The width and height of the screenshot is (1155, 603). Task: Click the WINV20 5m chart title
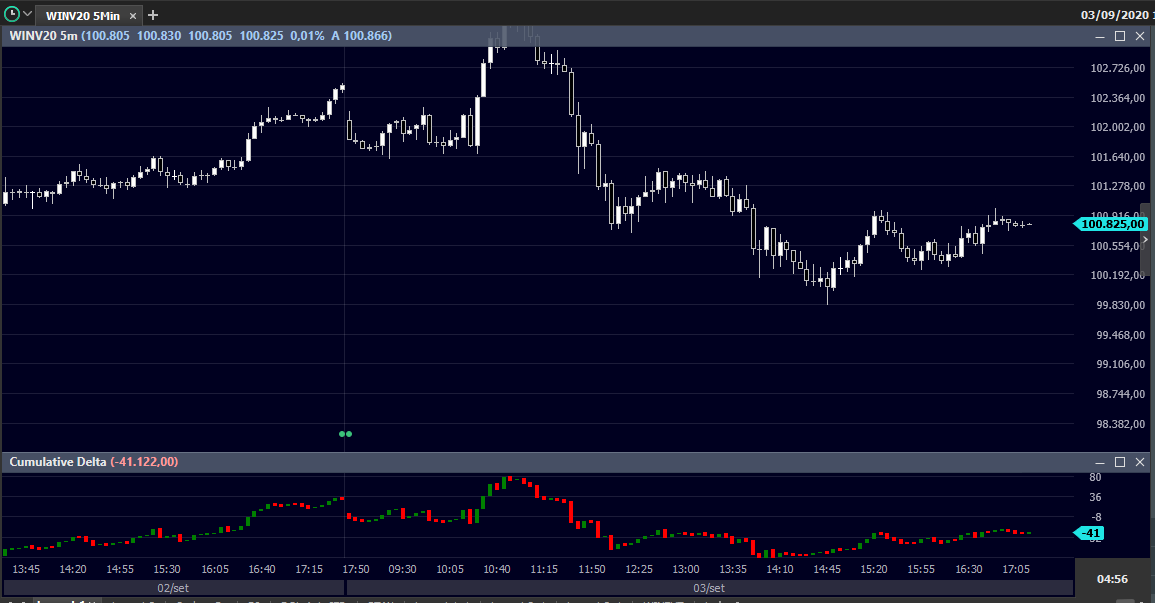[43, 35]
